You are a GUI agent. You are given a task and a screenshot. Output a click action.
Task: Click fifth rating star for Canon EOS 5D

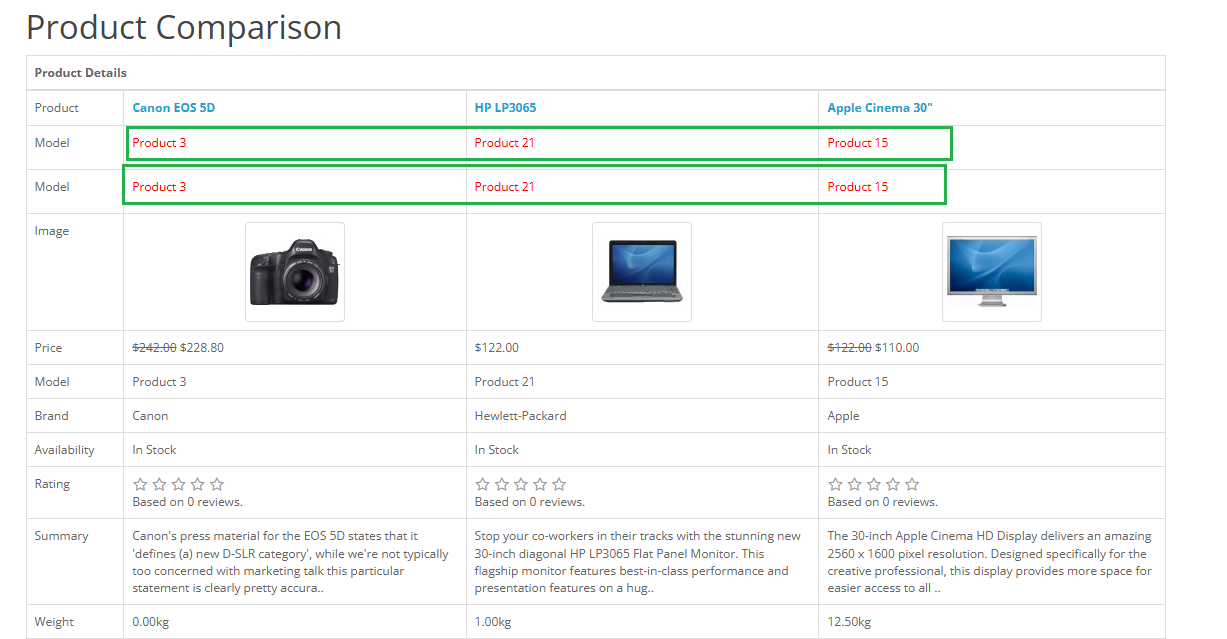point(217,484)
